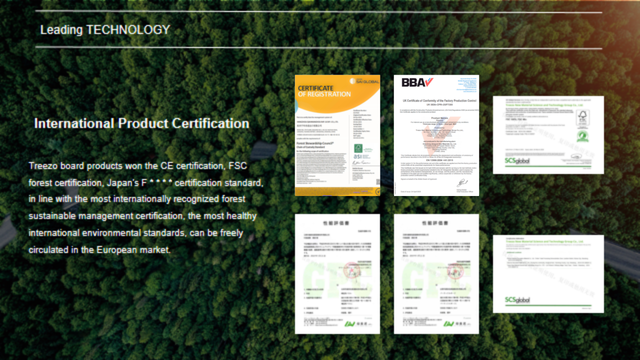
Task: Click the text line mentioning Japan's F**** certification
Action: tap(146, 183)
